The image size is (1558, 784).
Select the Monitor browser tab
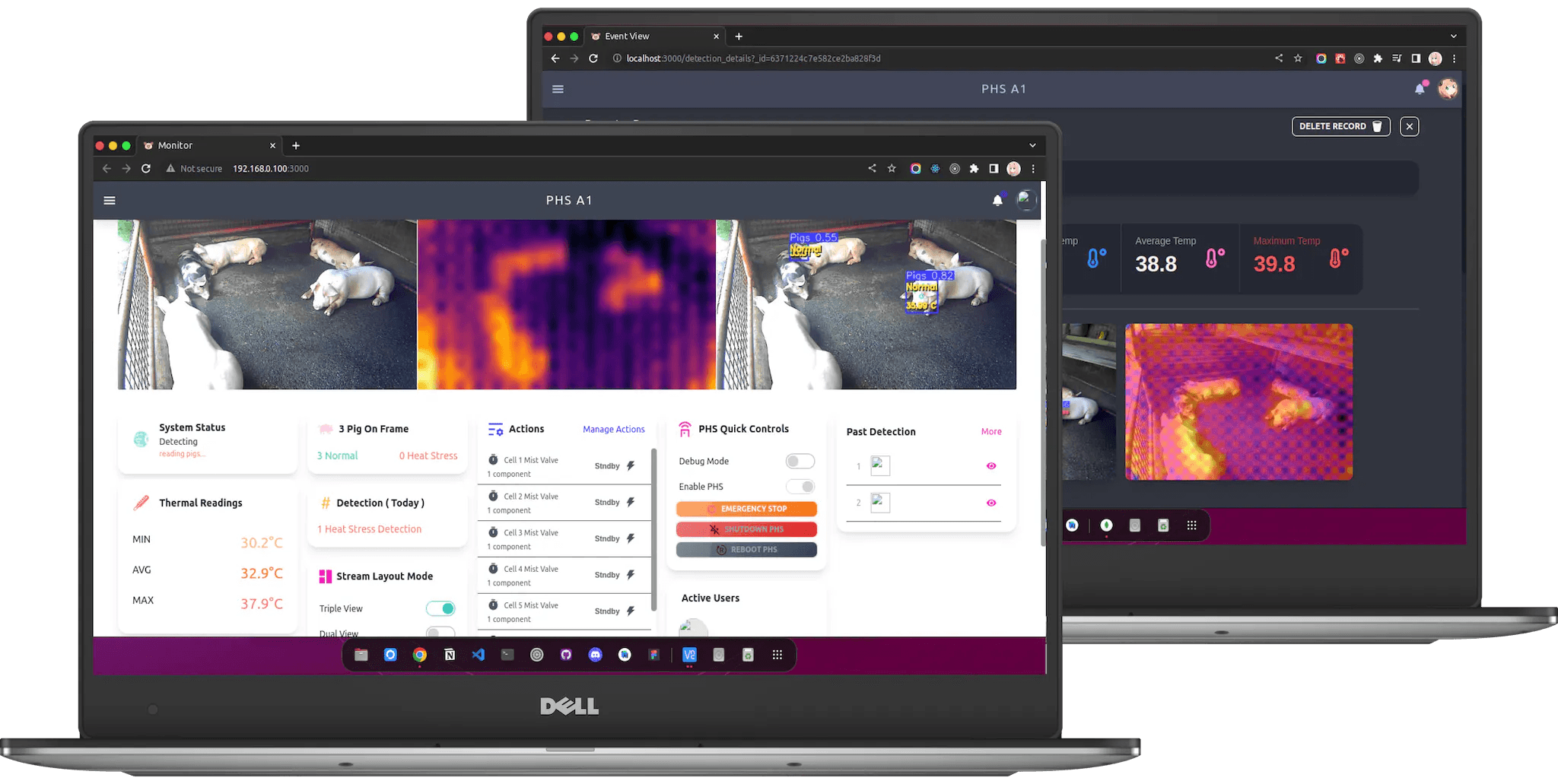pos(208,145)
